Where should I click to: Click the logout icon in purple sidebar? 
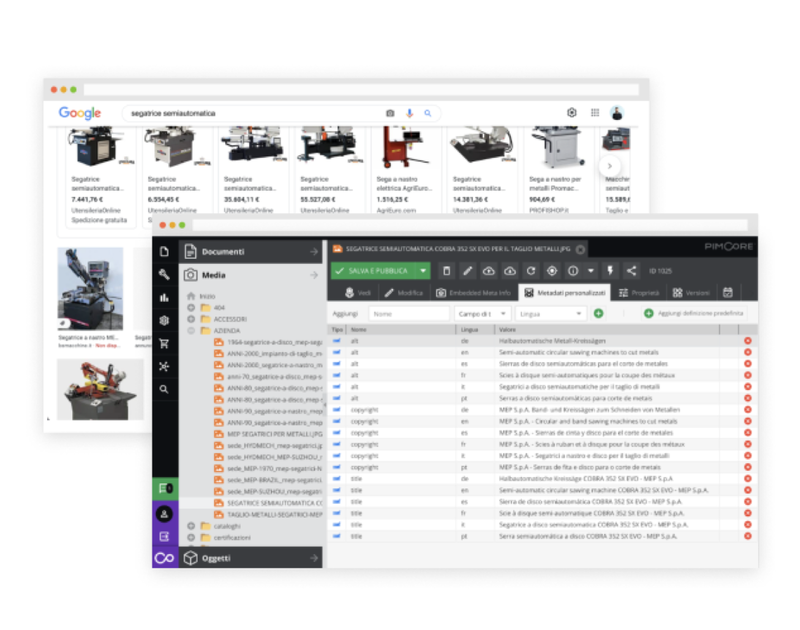coord(164,536)
